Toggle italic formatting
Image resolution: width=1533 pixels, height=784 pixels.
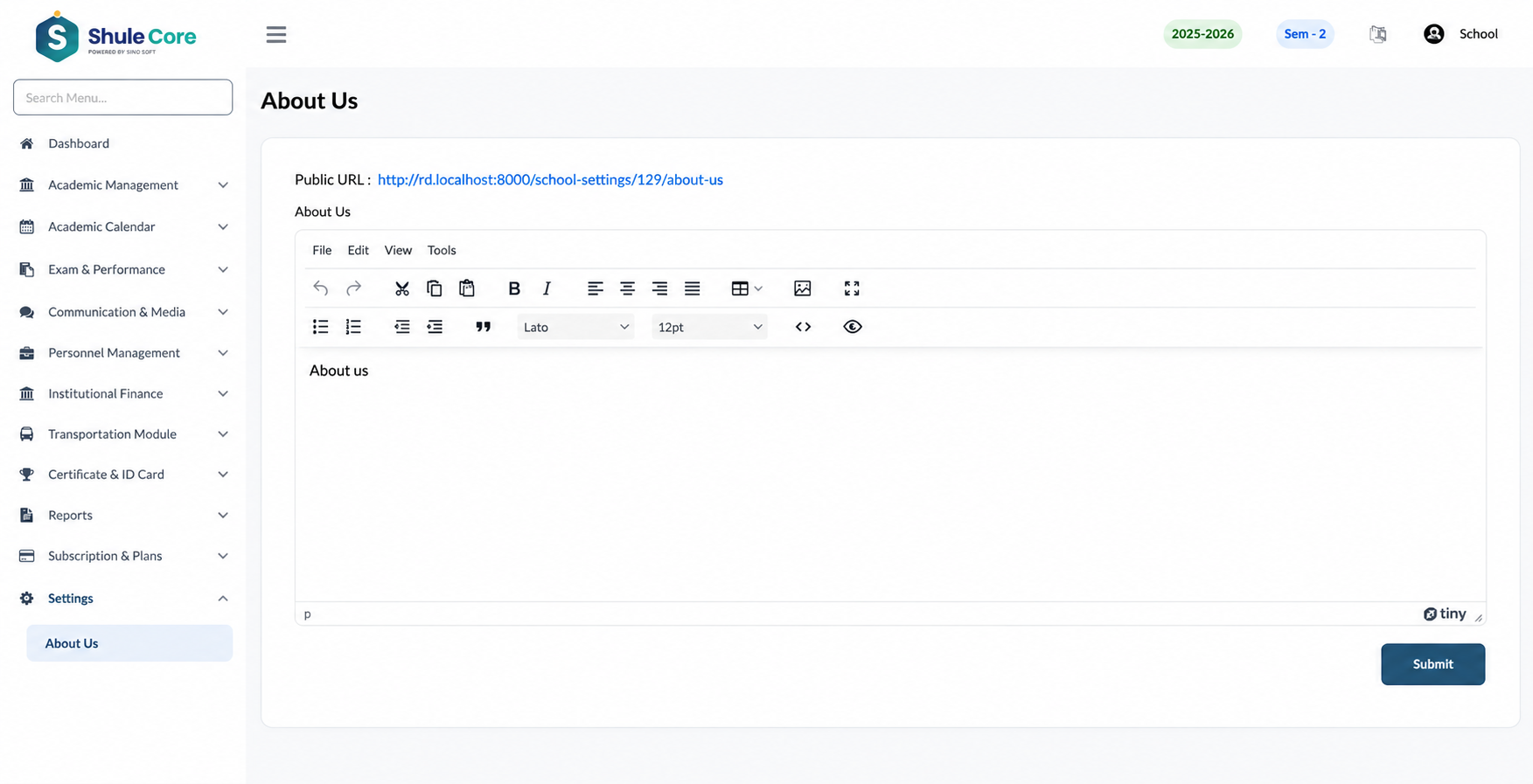click(547, 288)
